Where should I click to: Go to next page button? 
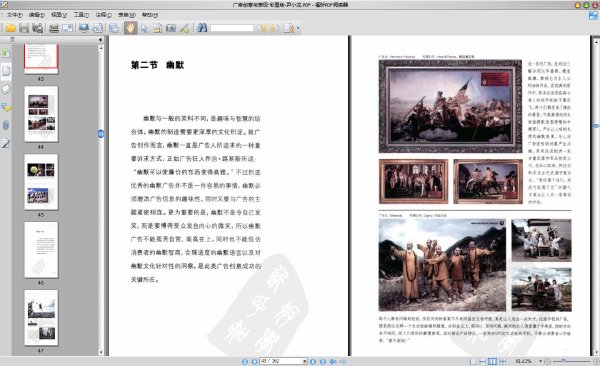313,361
